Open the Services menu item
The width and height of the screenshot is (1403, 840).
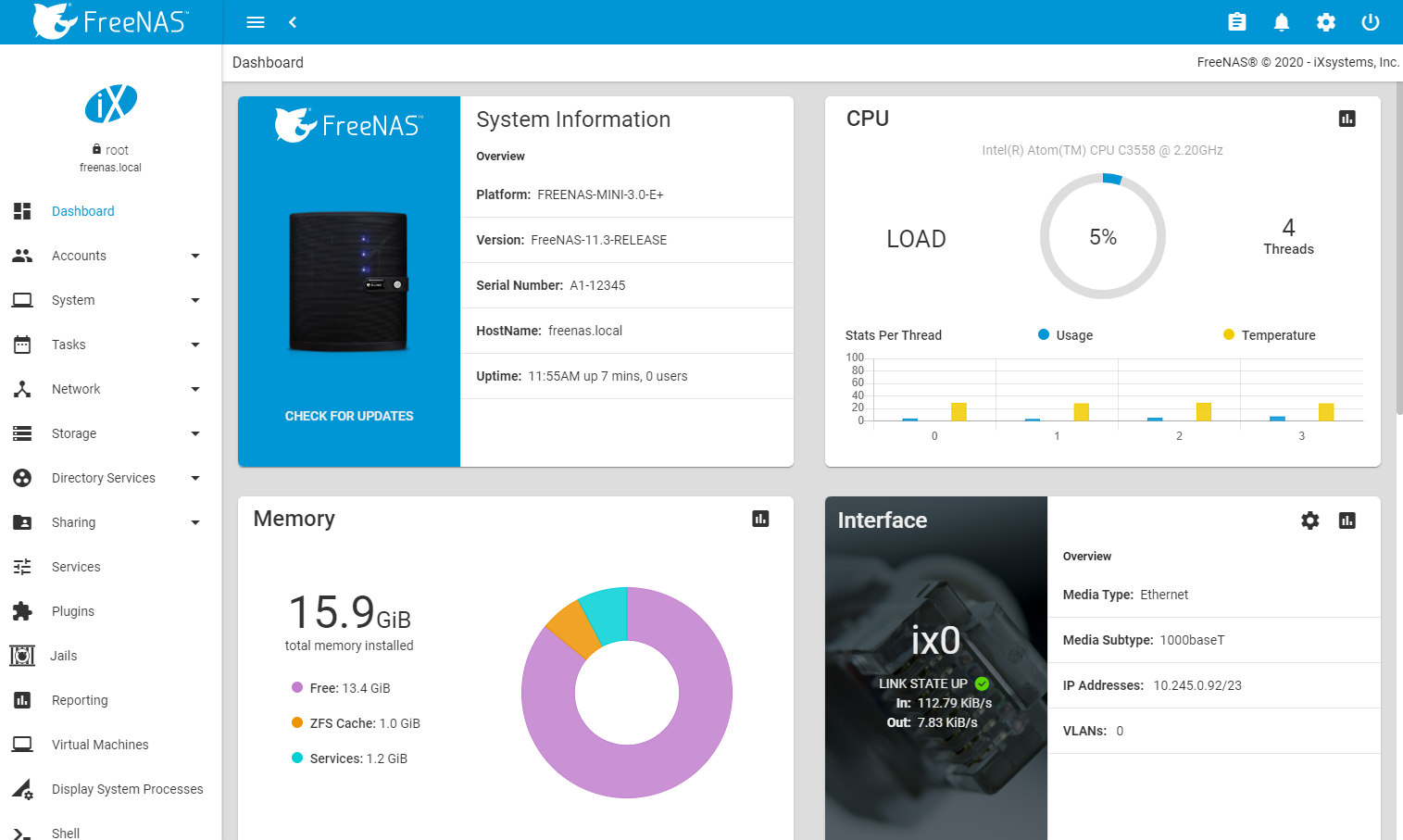111,567
